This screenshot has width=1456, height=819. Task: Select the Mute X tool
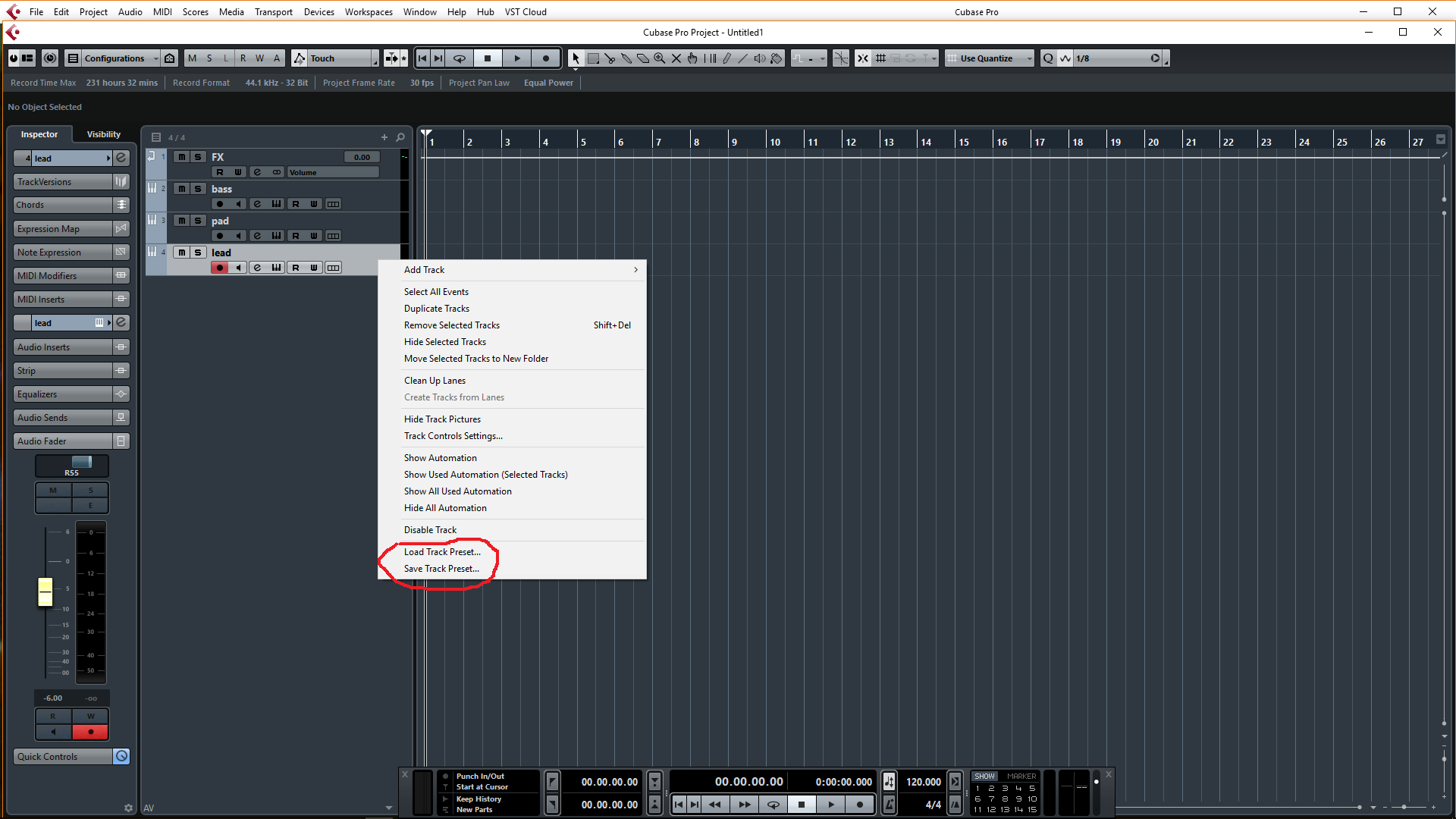(676, 58)
